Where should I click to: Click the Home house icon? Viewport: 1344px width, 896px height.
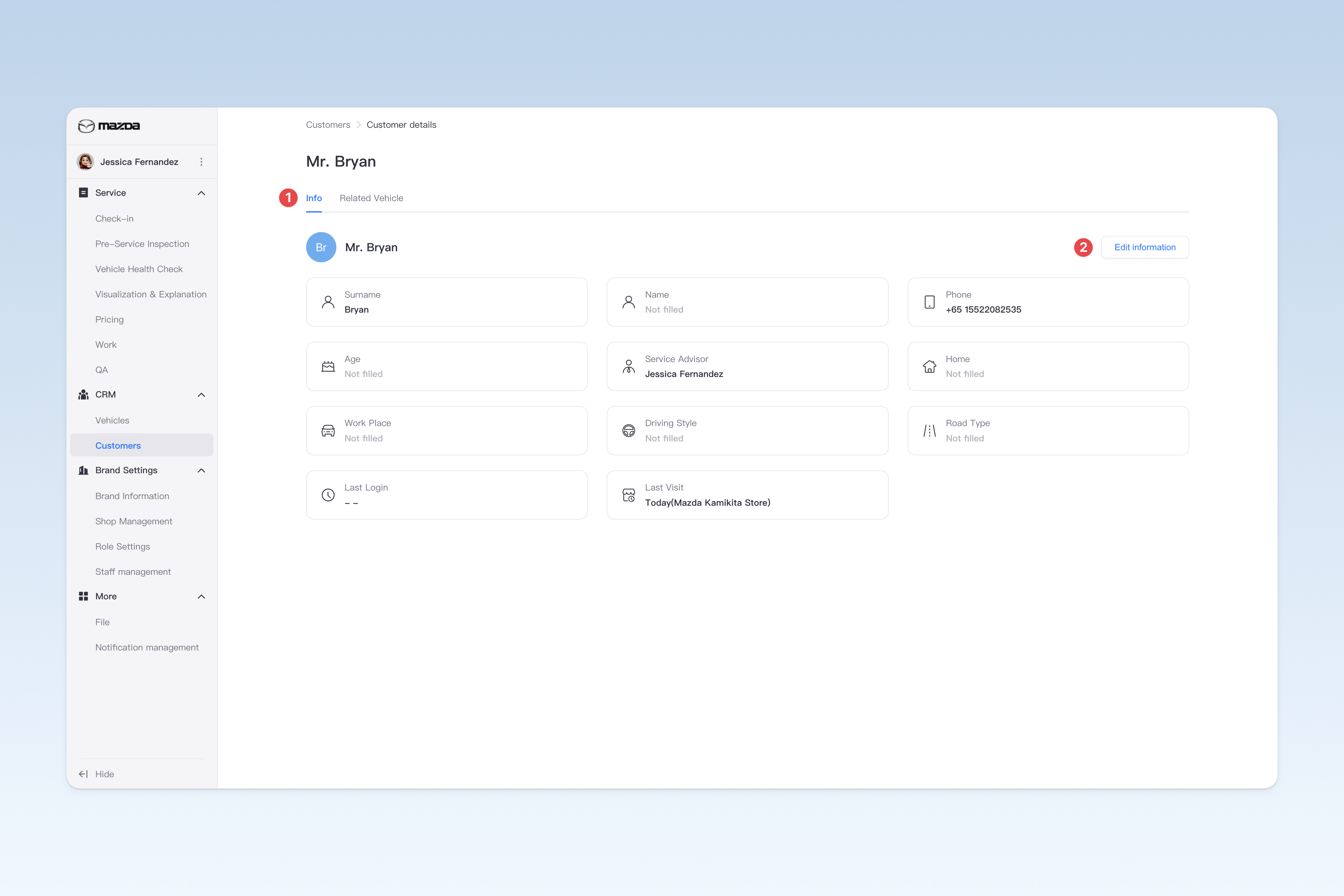click(x=930, y=366)
